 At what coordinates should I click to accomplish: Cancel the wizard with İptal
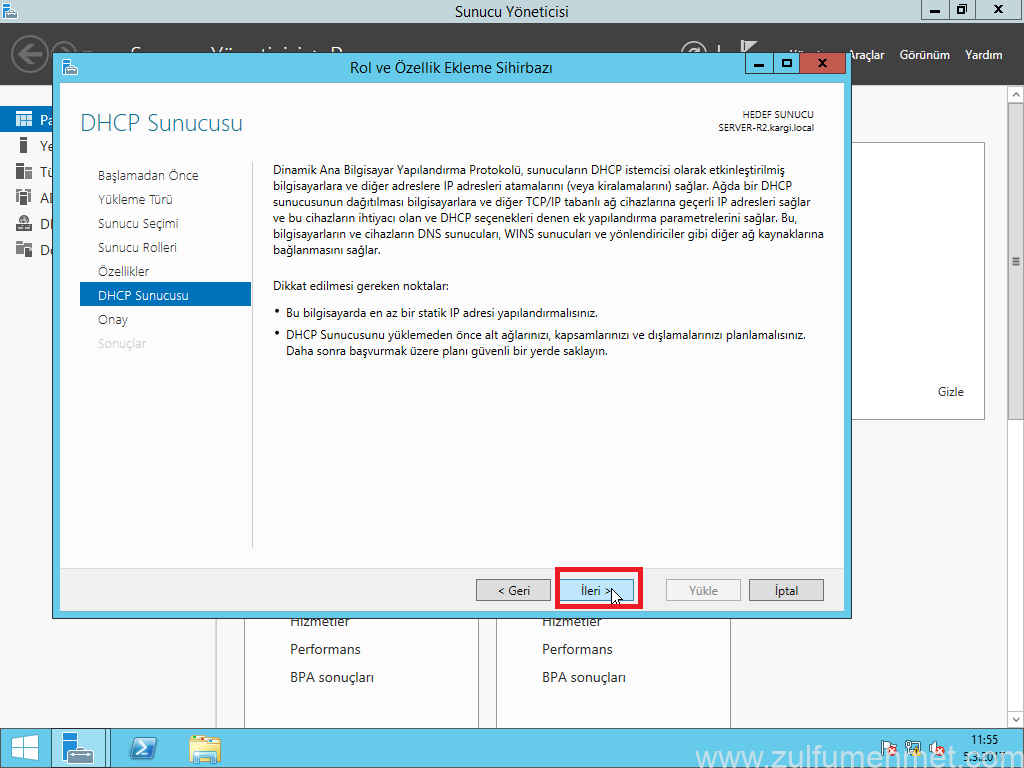click(x=786, y=590)
